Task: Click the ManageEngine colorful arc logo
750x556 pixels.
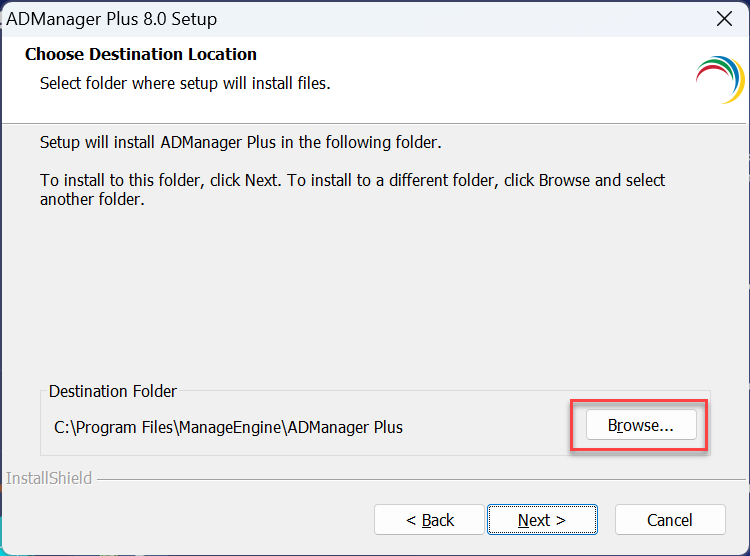Action: coord(720,80)
